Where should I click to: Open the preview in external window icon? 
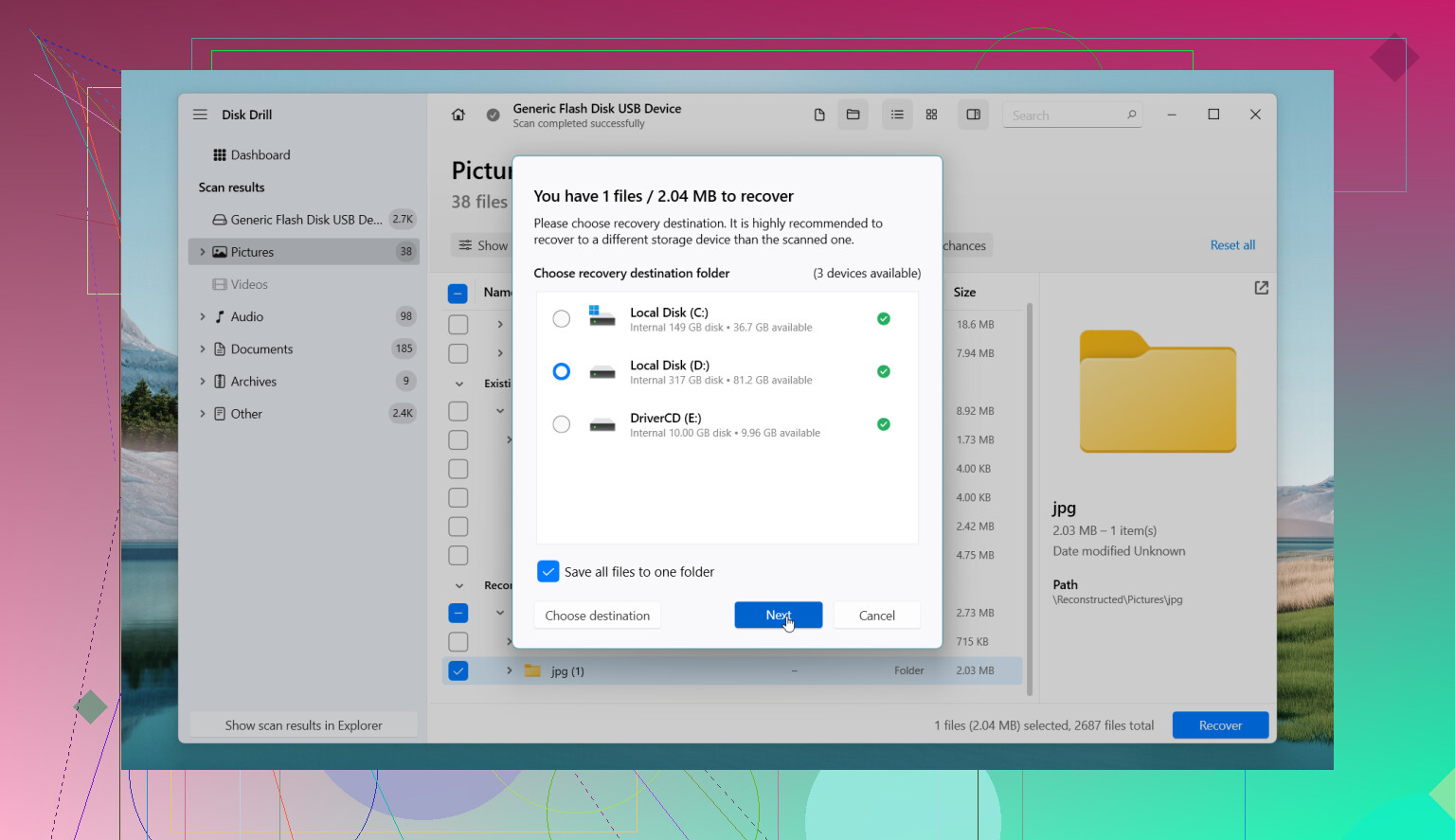click(1262, 288)
